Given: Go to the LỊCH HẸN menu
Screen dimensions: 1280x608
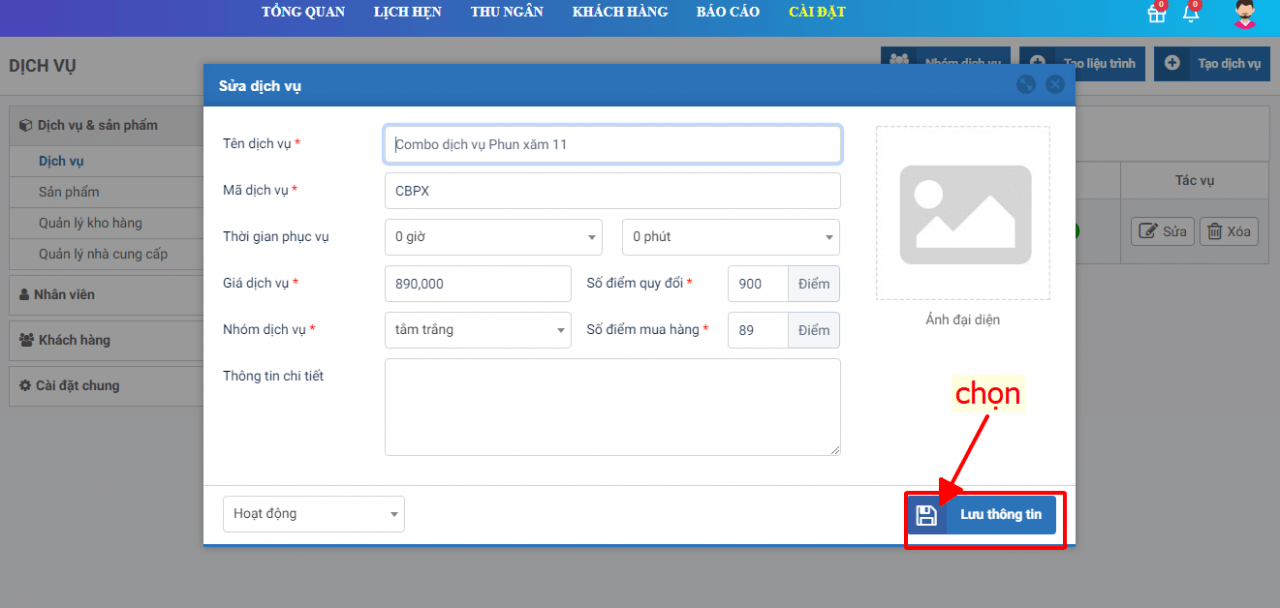Looking at the screenshot, I should (407, 12).
